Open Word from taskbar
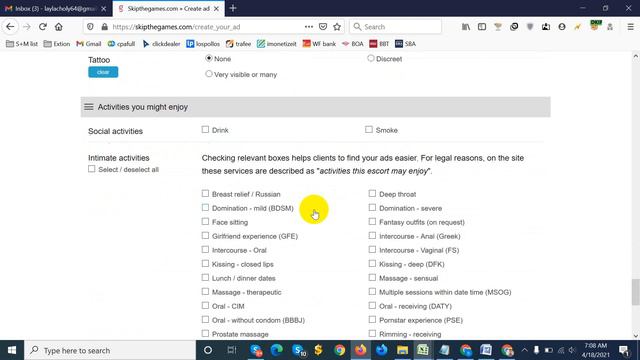This screenshot has width=640, height=360. (486, 350)
